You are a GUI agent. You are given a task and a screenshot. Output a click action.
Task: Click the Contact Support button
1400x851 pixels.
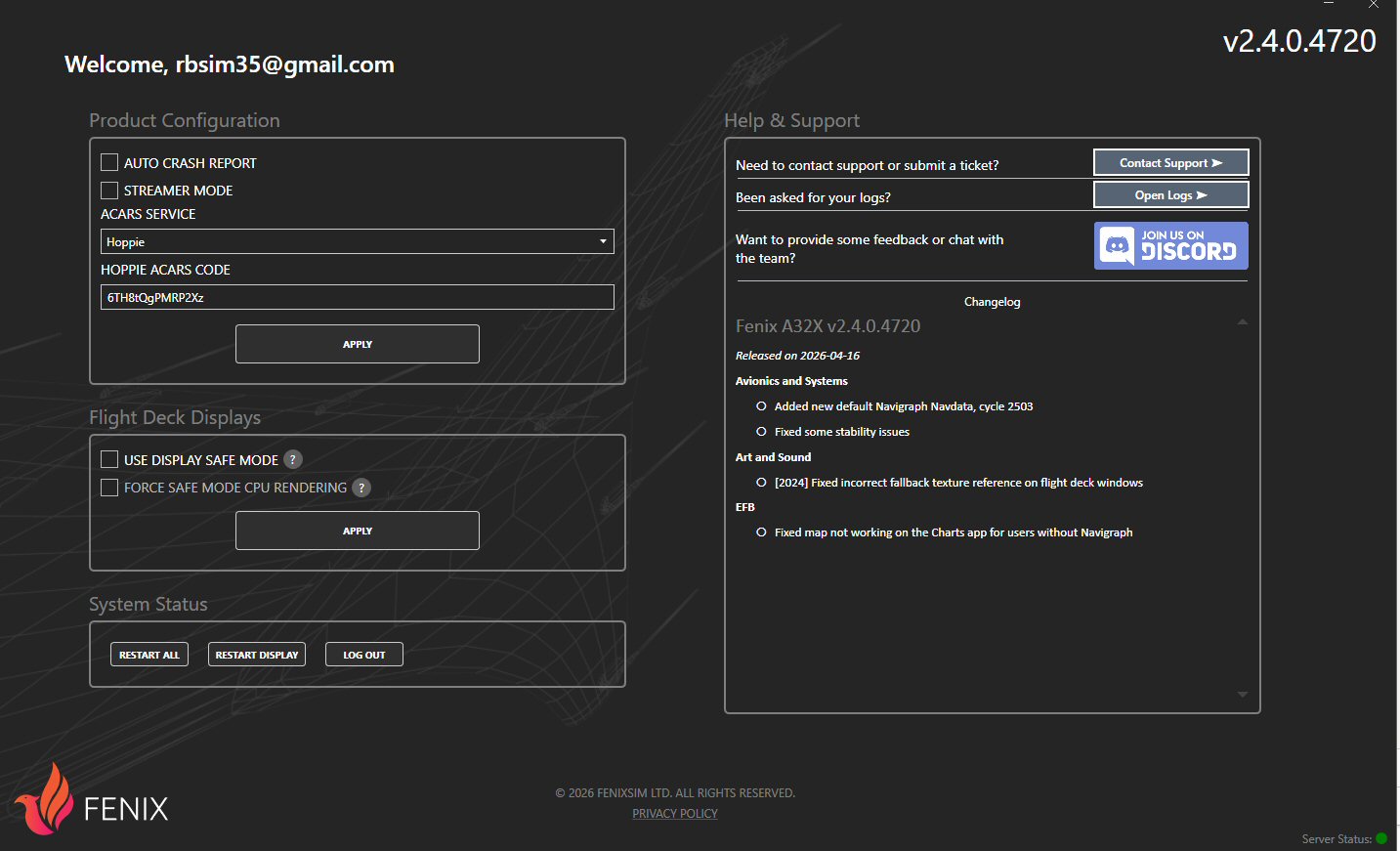point(1170,162)
